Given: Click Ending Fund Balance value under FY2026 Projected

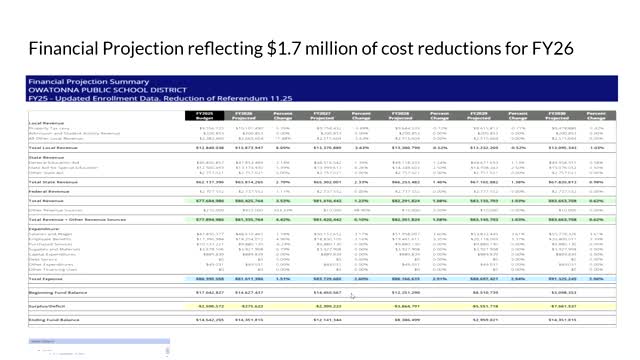Looking at the screenshot, I should tap(249, 320).
